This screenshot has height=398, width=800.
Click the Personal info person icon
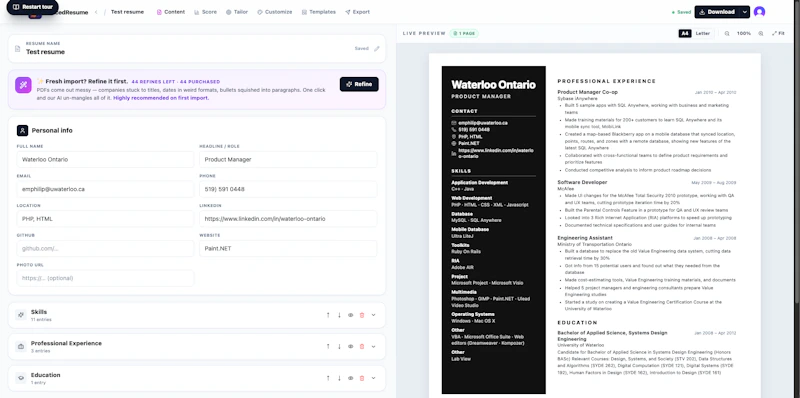(x=22, y=131)
